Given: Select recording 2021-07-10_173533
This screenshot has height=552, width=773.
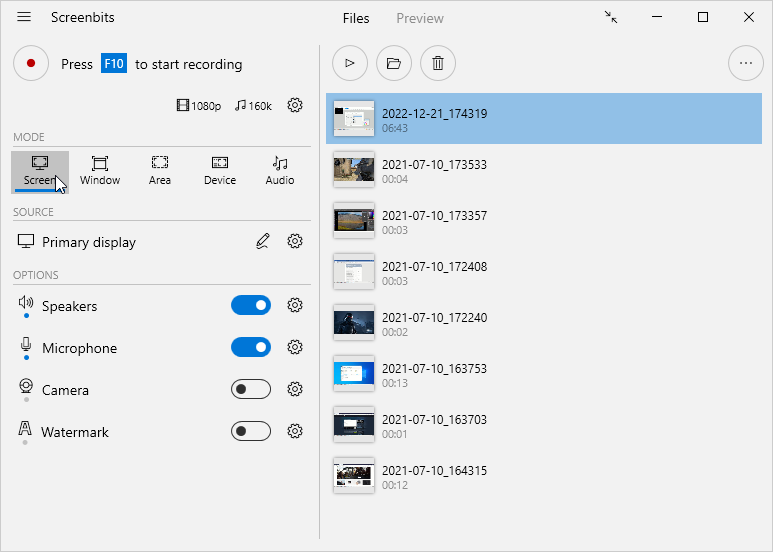Looking at the screenshot, I should pyautogui.click(x=544, y=170).
